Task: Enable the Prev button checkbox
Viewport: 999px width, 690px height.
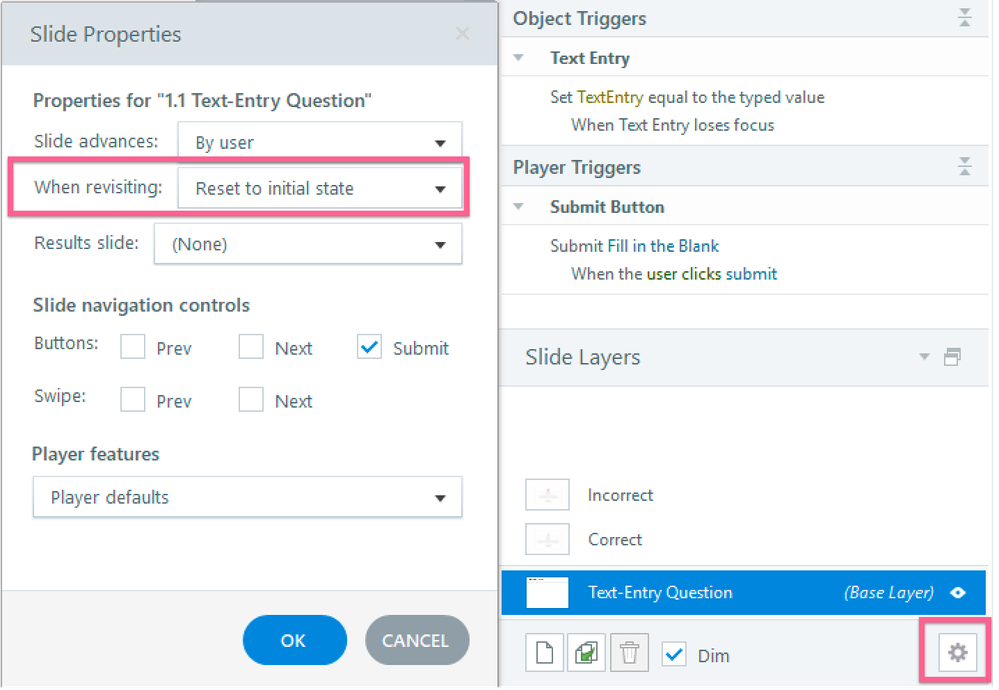Action: point(133,347)
